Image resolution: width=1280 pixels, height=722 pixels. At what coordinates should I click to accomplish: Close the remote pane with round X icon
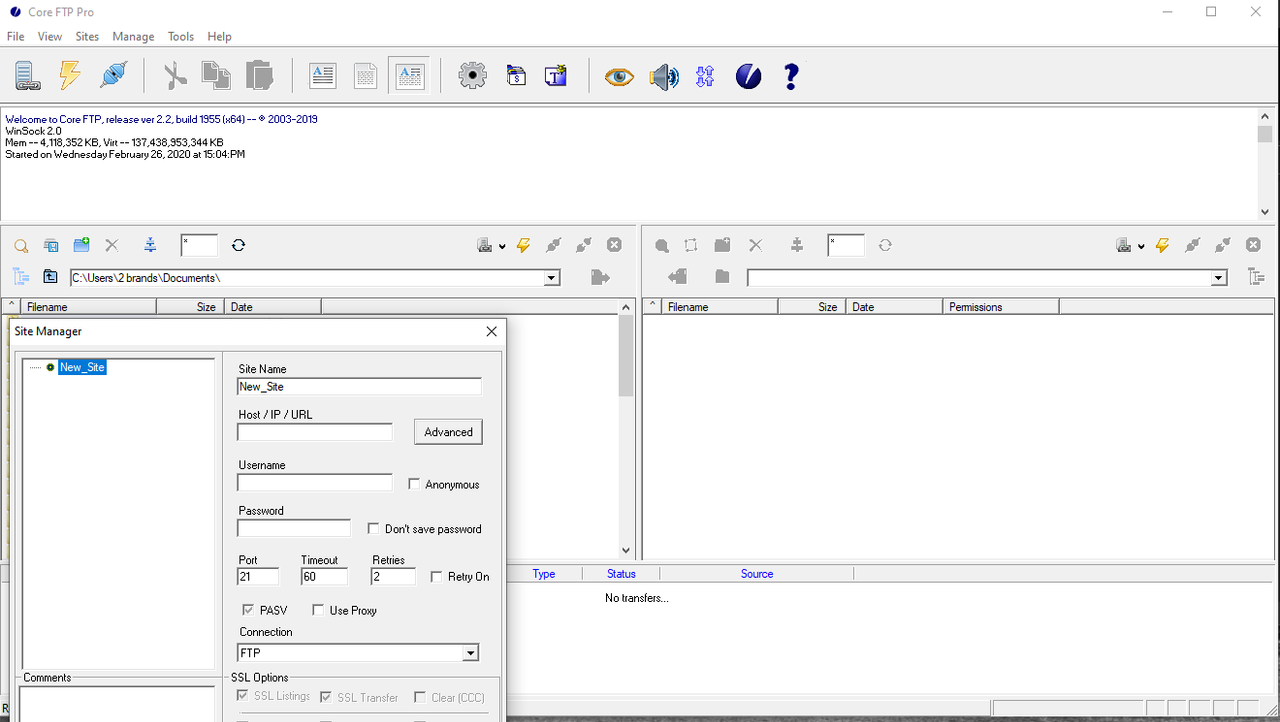(x=1254, y=245)
